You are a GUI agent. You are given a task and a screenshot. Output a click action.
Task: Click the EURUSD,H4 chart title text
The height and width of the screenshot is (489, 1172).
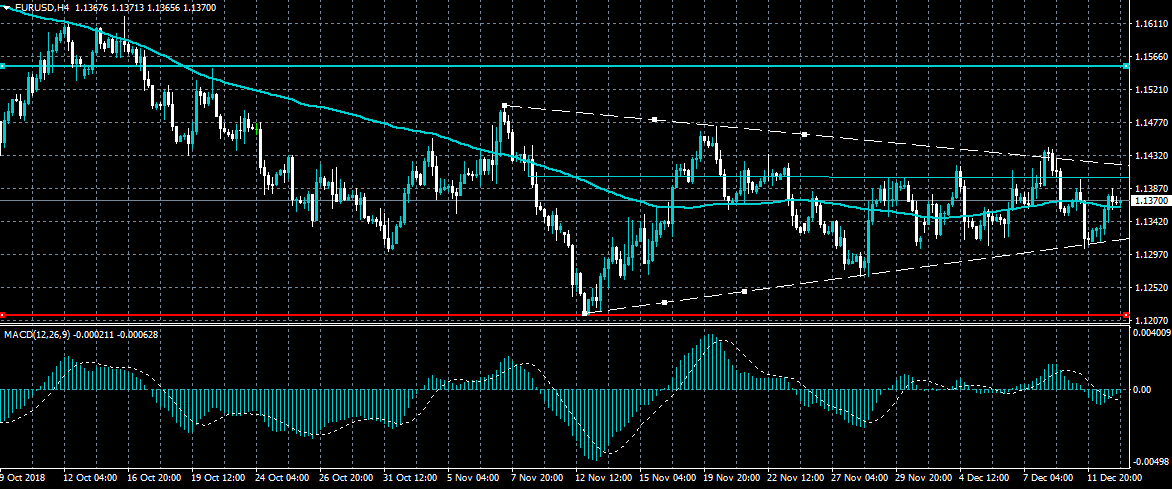tap(40, 6)
